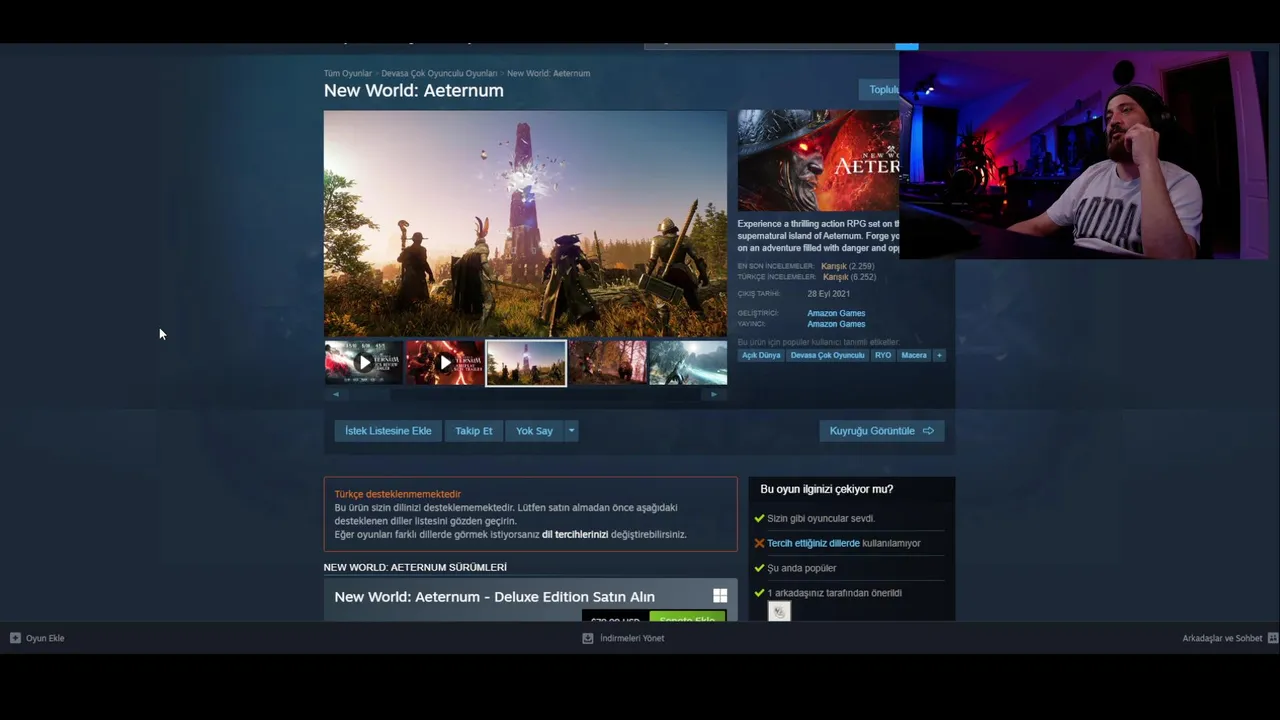The height and width of the screenshot is (720, 1280).
Task: Click left arrow of thumbnail scroller
Action: tap(335, 394)
